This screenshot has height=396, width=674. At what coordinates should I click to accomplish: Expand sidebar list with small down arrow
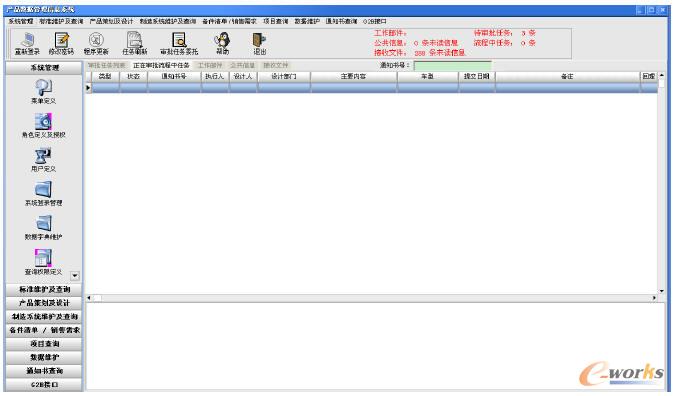pos(75,276)
